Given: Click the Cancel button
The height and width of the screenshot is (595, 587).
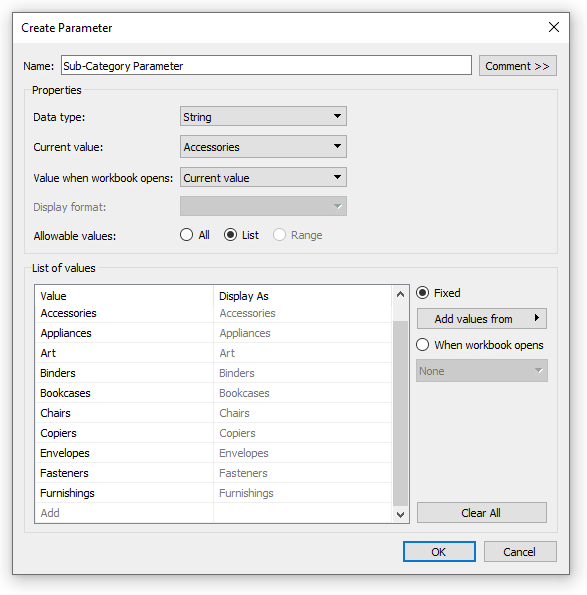Looking at the screenshot, I should point(520,552).
